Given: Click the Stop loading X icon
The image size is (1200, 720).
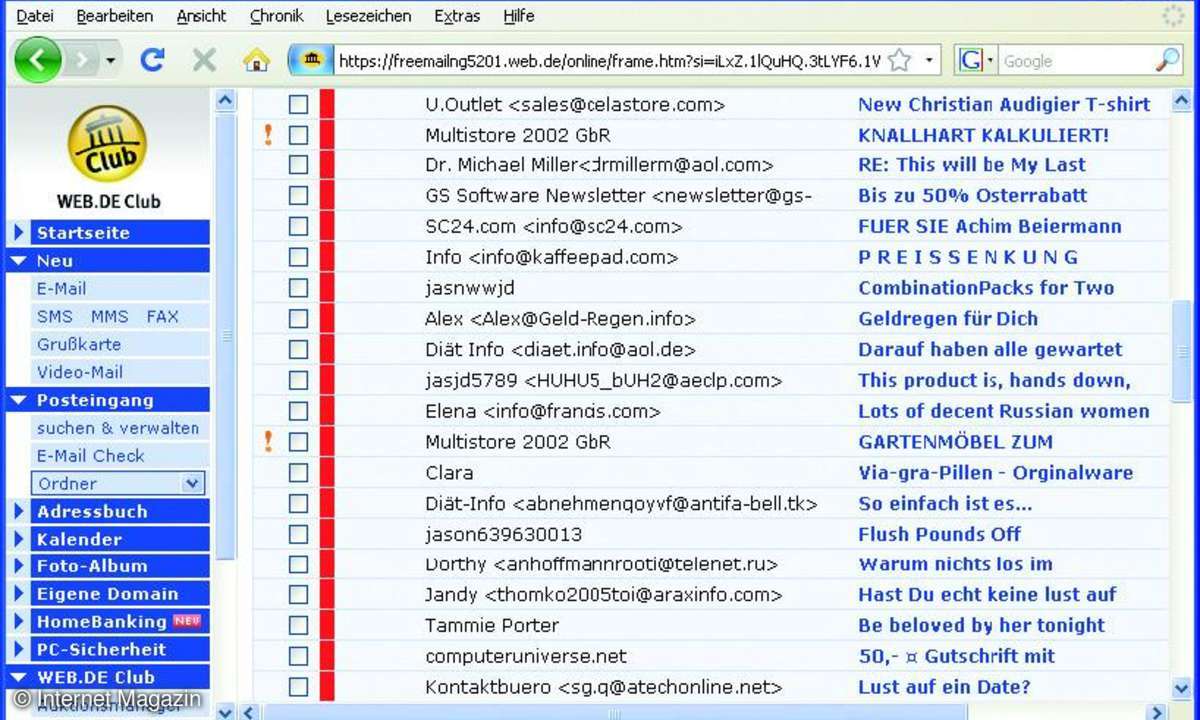Looking at the screenshot, I should pos(204,61).
